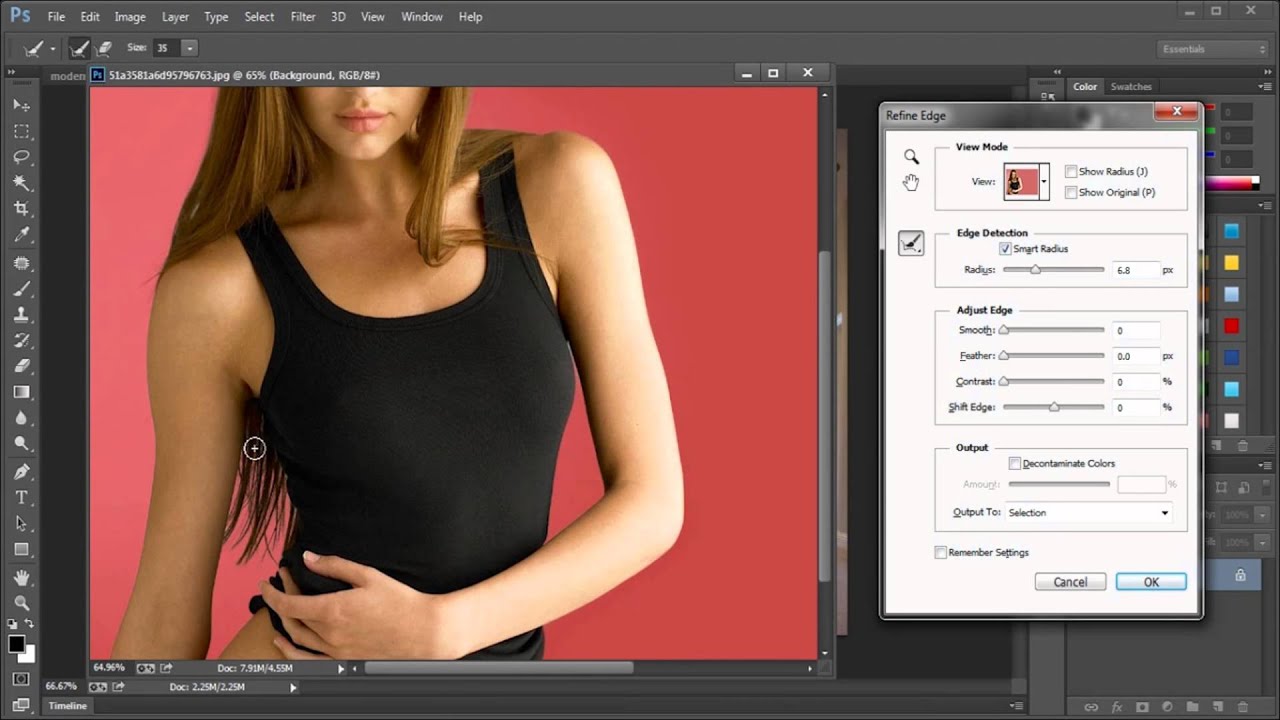Select the Healing Brush tool
Screen dimensions: 1280x720
point(21,263)
